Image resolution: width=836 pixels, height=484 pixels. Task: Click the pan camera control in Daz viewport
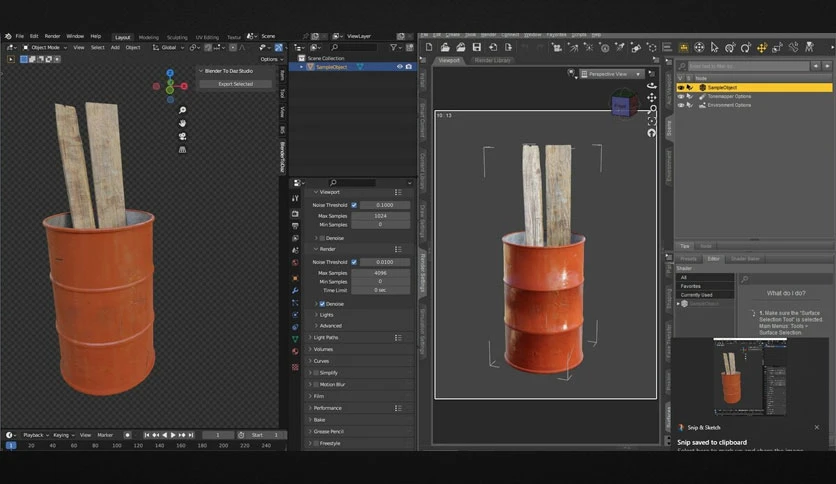(652, 97)
